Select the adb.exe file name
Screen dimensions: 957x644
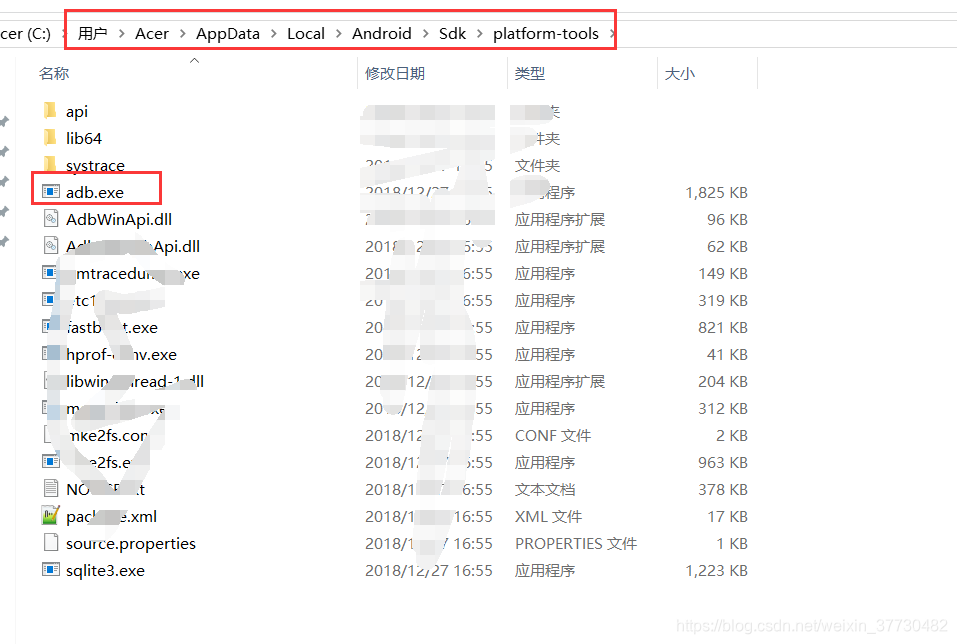[x=95, y=192]
